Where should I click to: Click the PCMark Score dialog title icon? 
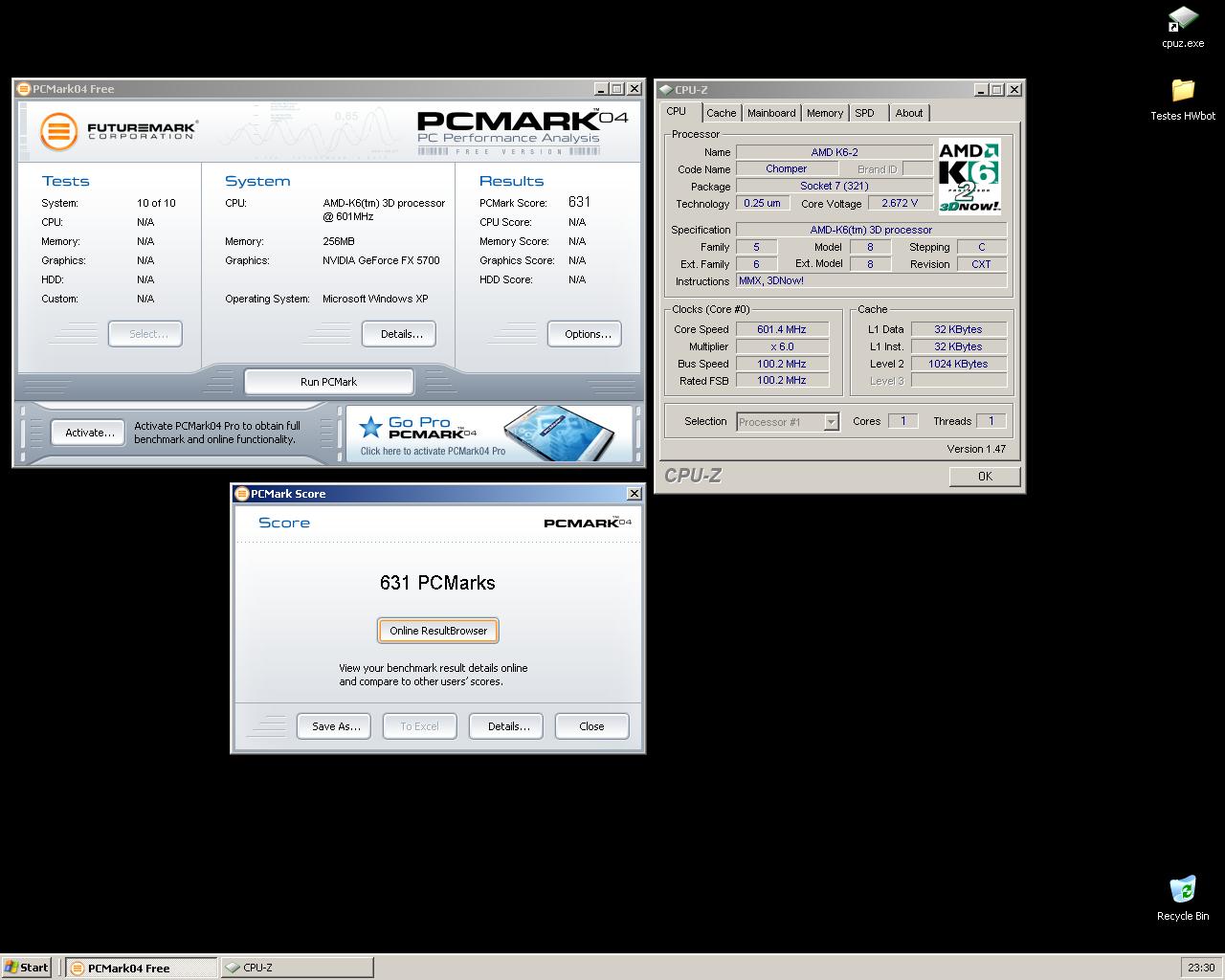tap(242, 494)
